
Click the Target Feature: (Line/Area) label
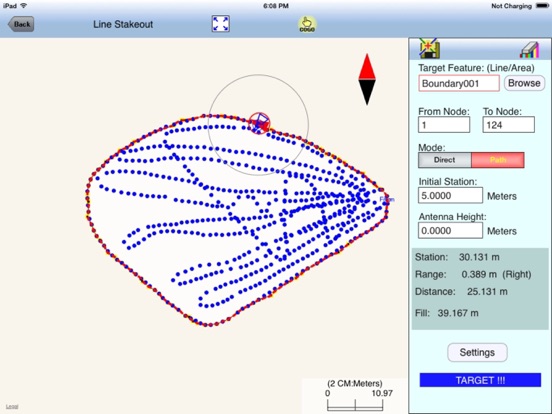click(476, 68)
